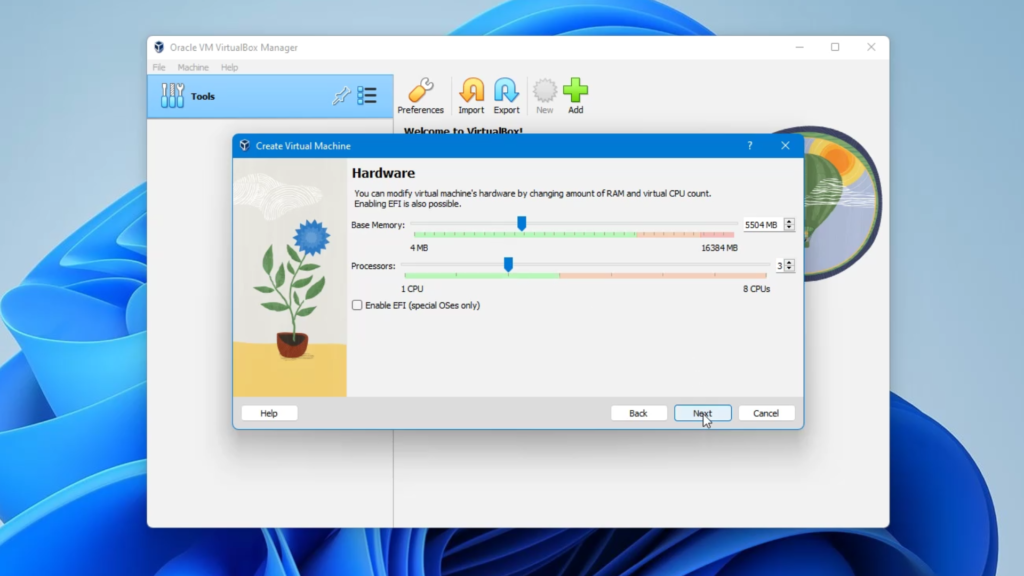Maximize the VirtualBox Manager window
This screenshot has width=1024, height=576.
coord(835,47)
